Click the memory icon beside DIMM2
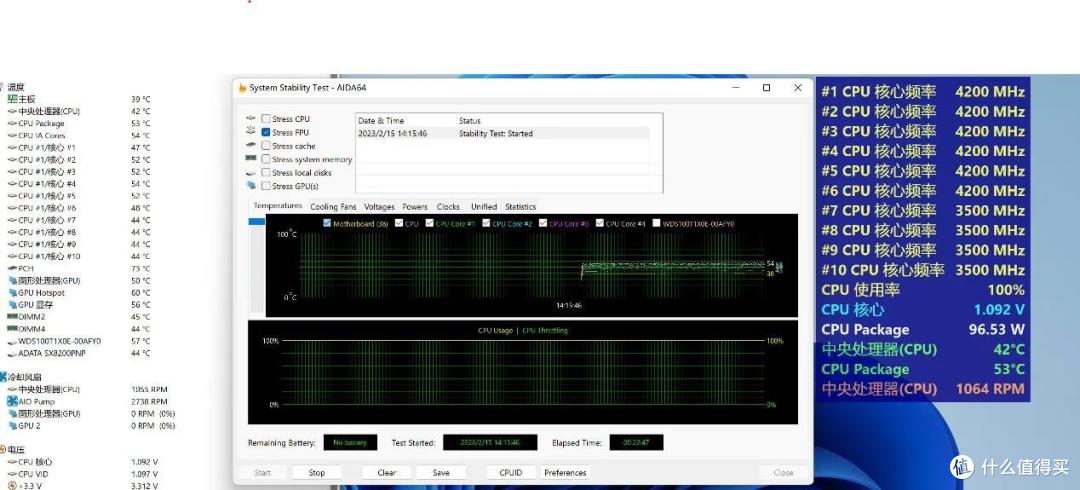The width and height of the screenshot is (1080, 490). point(12,316)
